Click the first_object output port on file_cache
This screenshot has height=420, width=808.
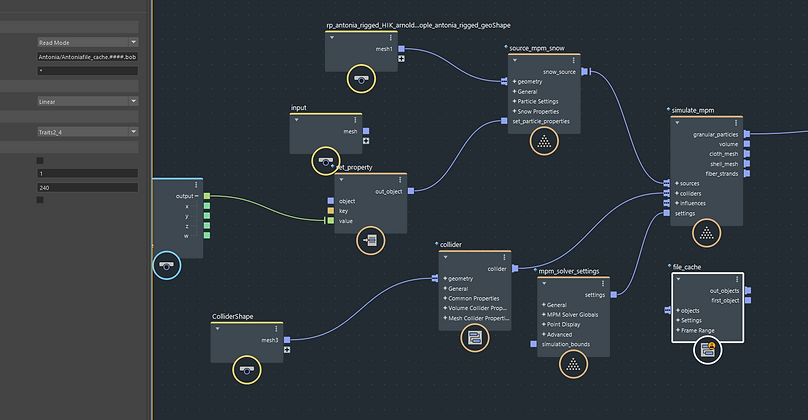click(x=748, y=300)
